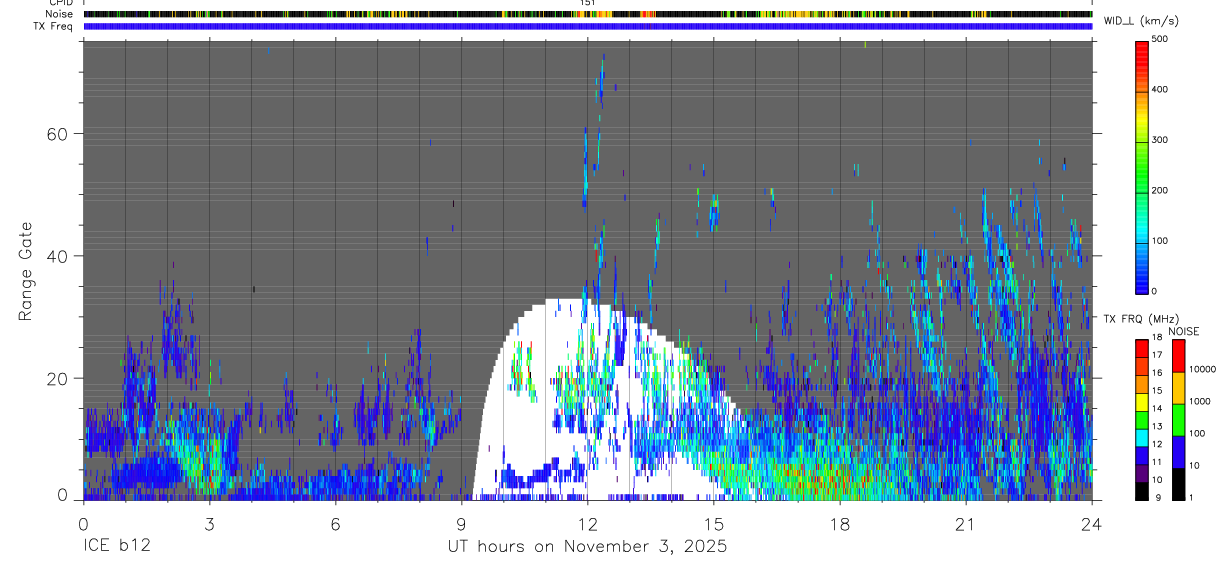Click the '17' tick on the TX FRQ colorbar

click(1159, 355)
